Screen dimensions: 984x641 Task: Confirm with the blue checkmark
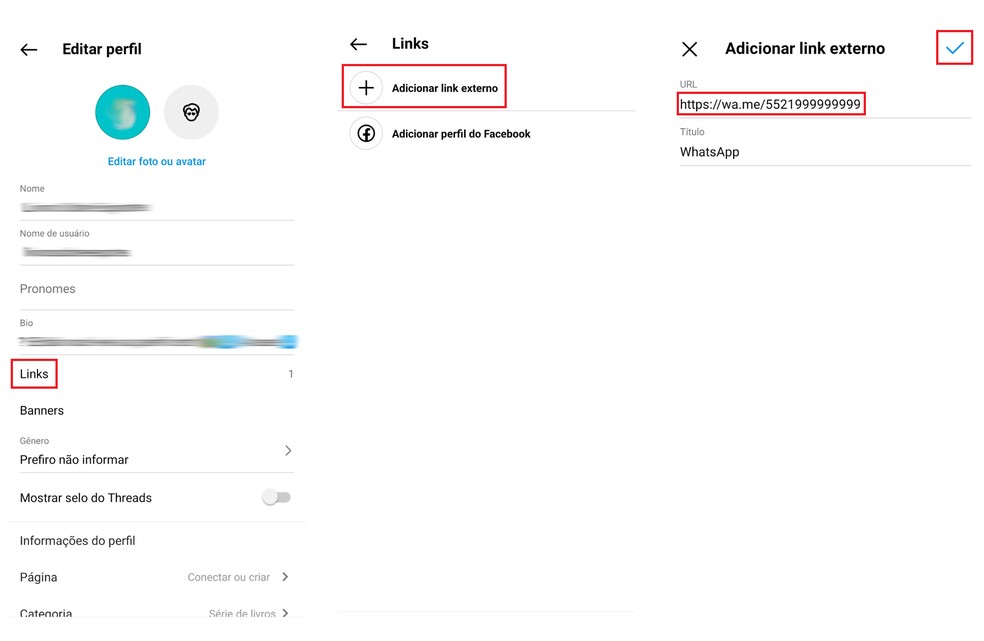[954, 47]
